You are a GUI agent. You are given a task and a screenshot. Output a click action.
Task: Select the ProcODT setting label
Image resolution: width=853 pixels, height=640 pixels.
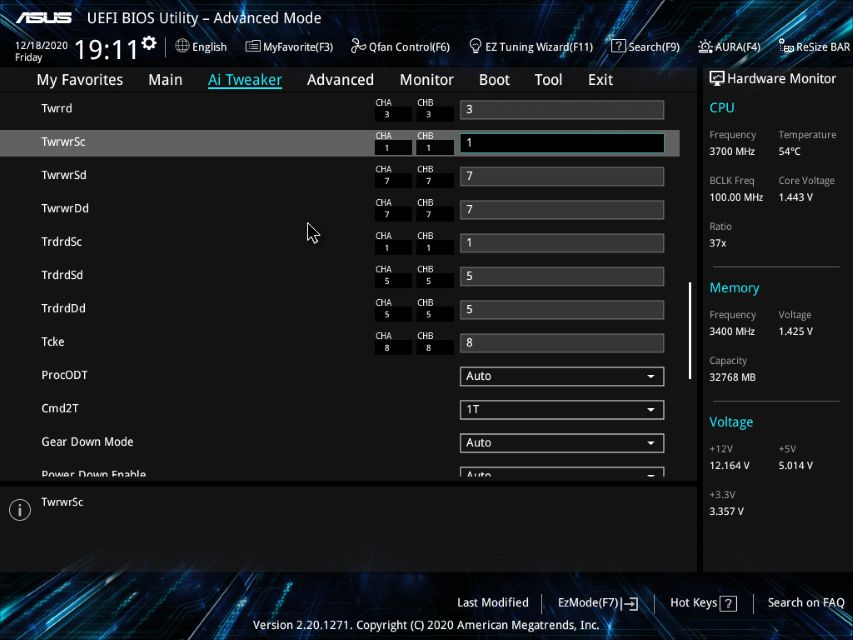pyautogui.click(x=64, y=375)
